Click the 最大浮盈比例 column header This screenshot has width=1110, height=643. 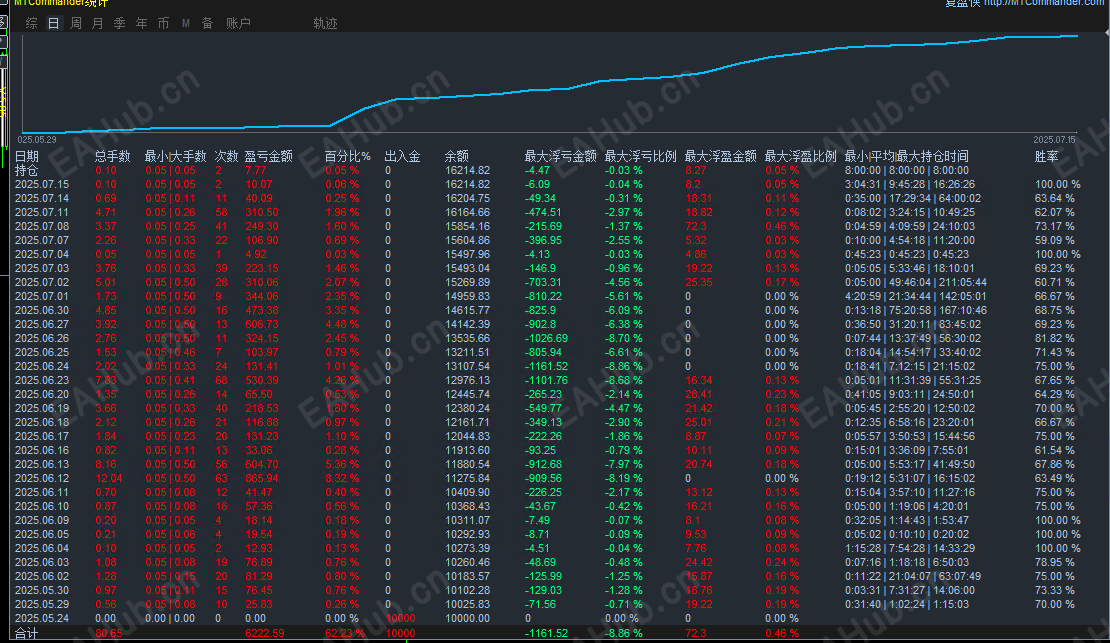pos(801,157)
